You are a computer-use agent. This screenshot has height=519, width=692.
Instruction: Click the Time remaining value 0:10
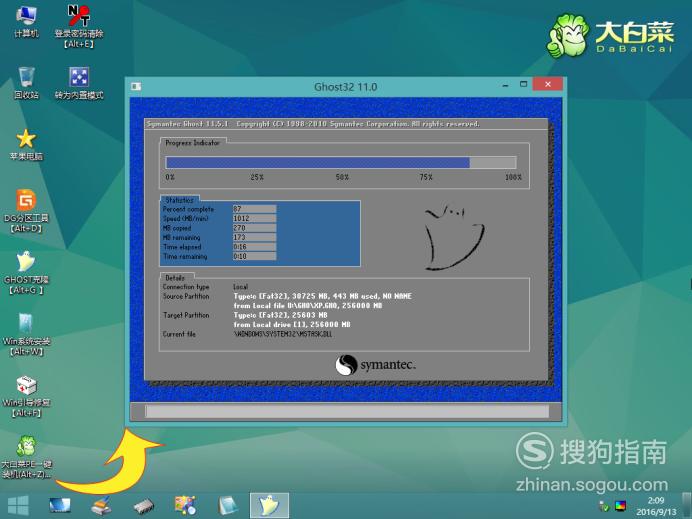(254, 256)
